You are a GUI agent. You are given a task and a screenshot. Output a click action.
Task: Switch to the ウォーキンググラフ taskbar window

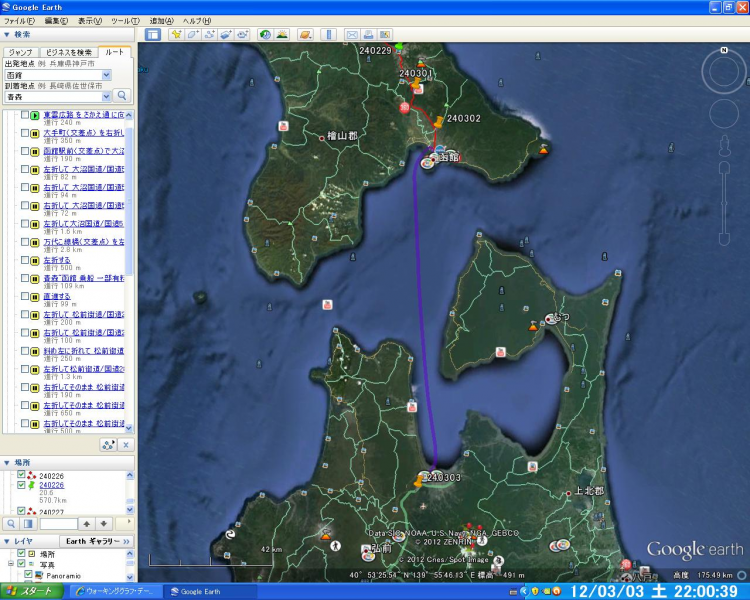click(x=114, y=591)
